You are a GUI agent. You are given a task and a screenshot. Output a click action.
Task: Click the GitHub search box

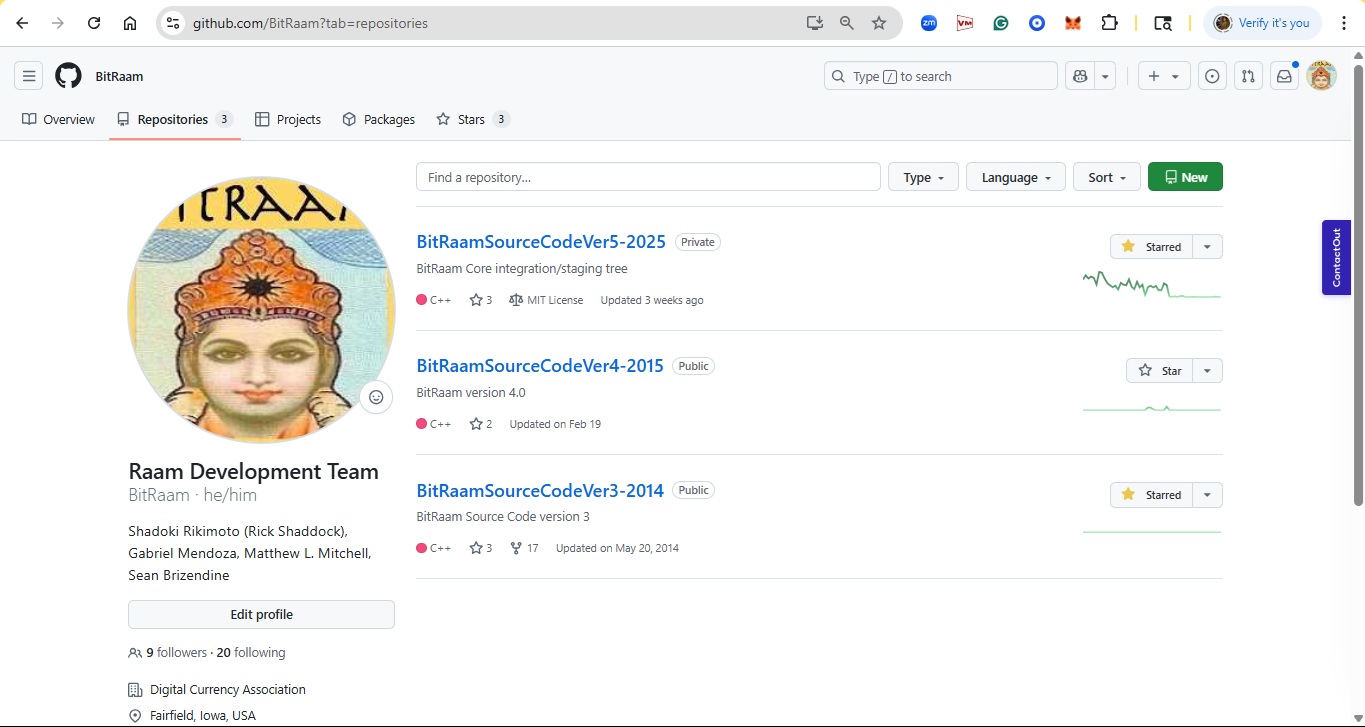click(940, 76)
